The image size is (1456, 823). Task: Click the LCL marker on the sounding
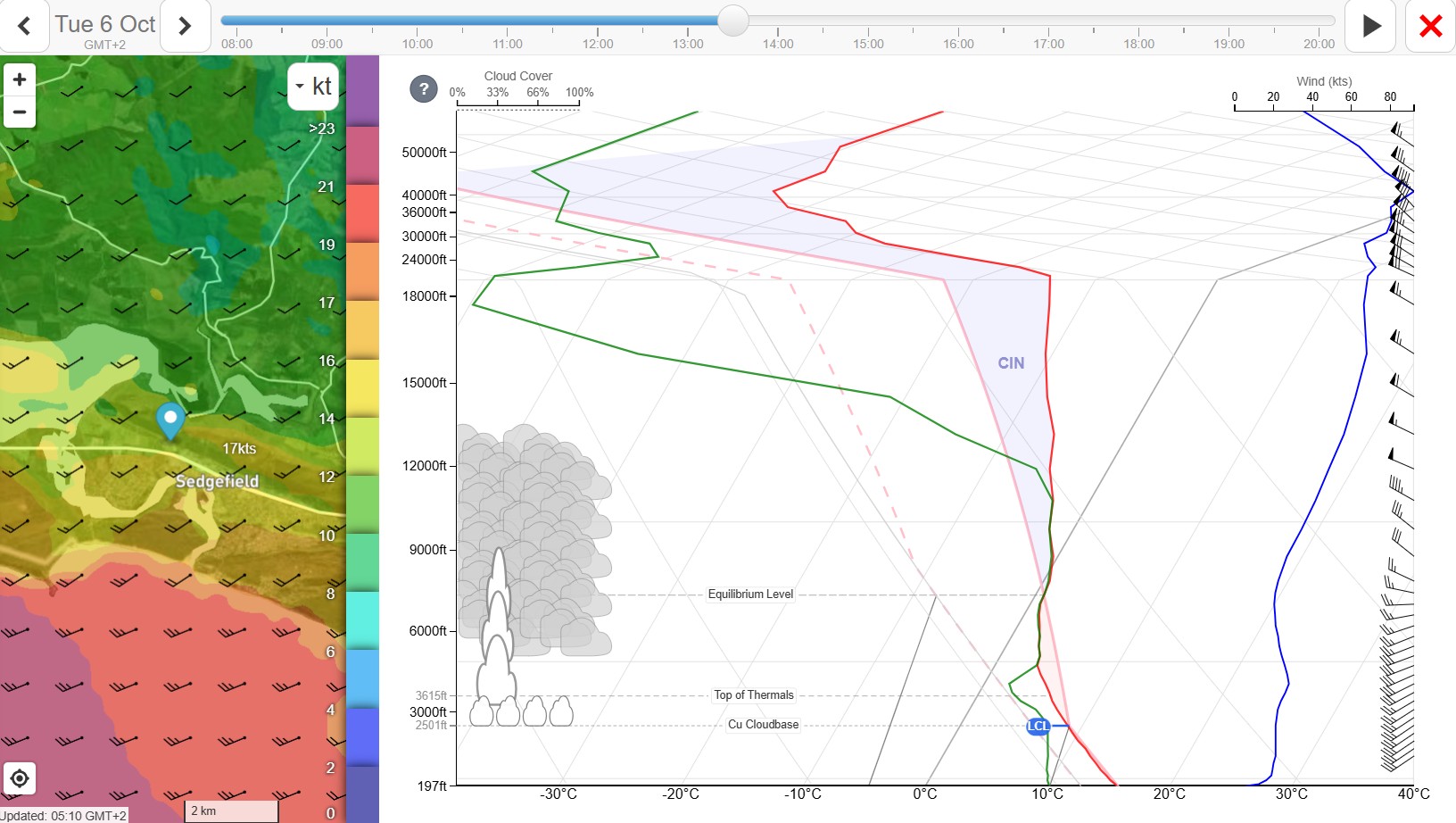pyautogui.click(x=1038, y=726)
